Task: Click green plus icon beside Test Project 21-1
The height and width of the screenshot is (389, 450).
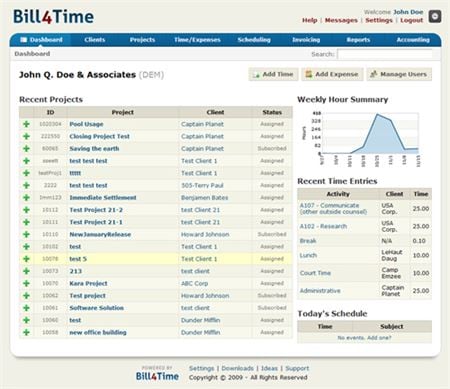Action: 26,222
